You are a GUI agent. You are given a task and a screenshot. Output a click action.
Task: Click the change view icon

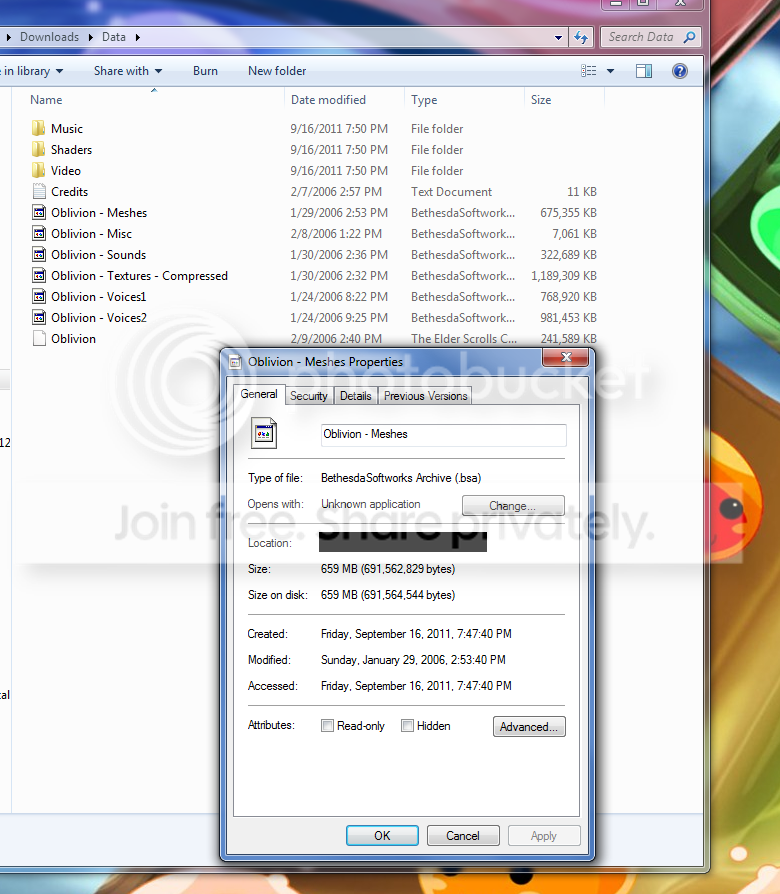click(588, 71)
